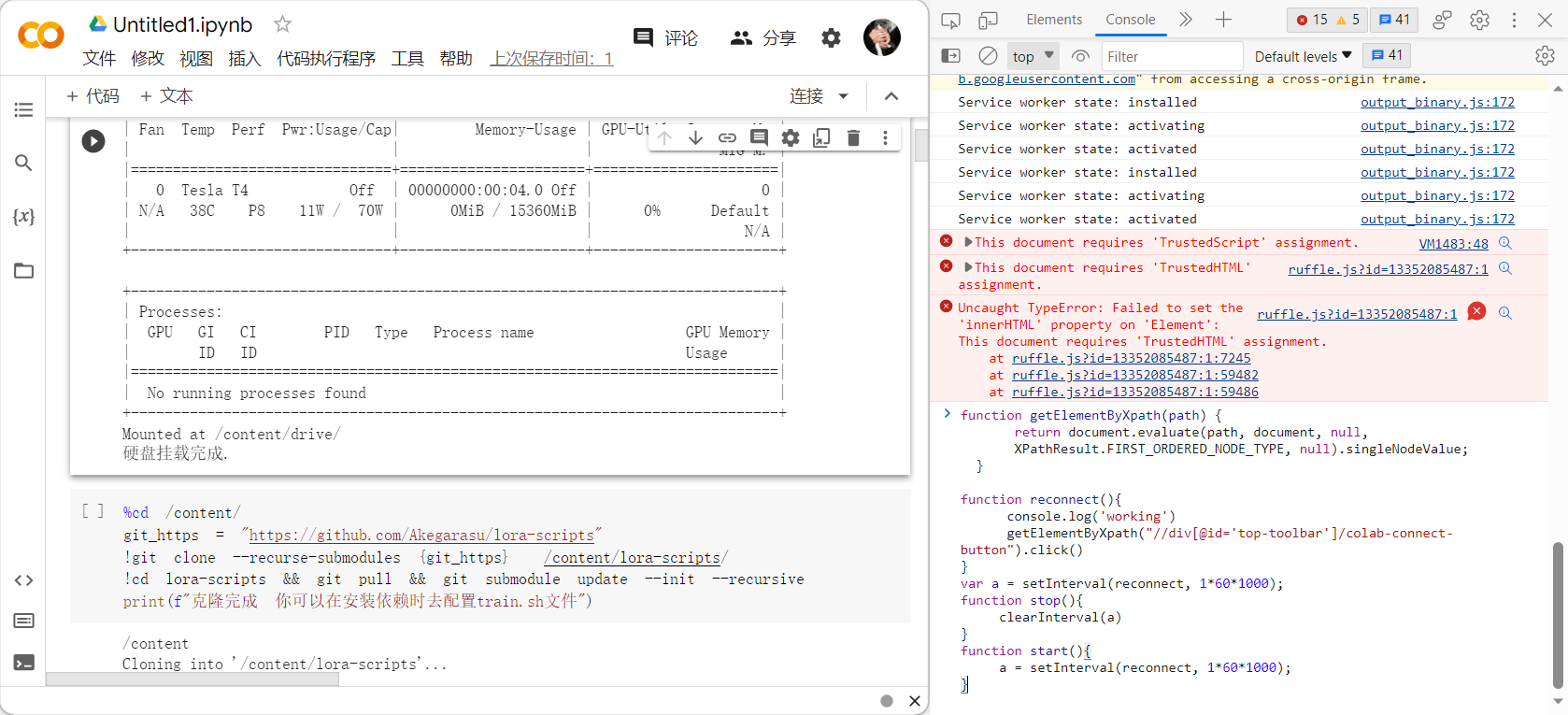Search the TrustedScript error with magnifier icon
This screenshot has width=1568, height=715.
coord(1505,243)
